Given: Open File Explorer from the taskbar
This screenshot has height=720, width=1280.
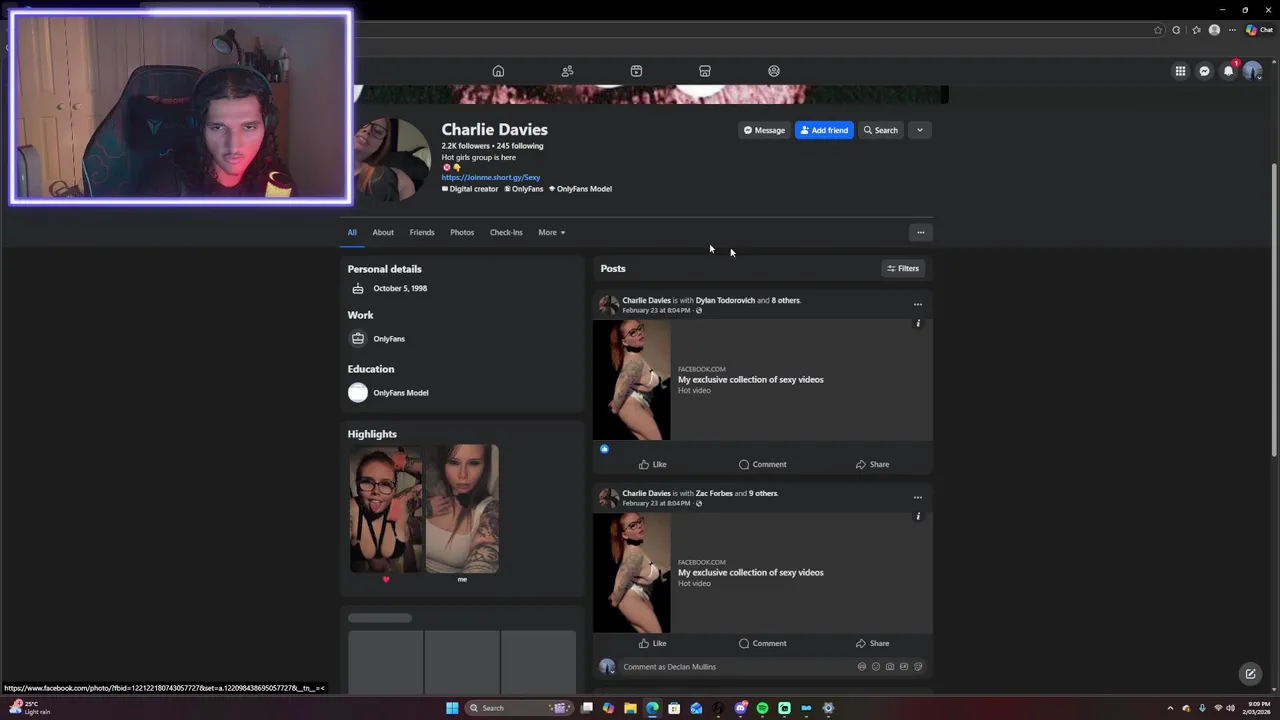Looking at the screenshot, I should (630, 708).
